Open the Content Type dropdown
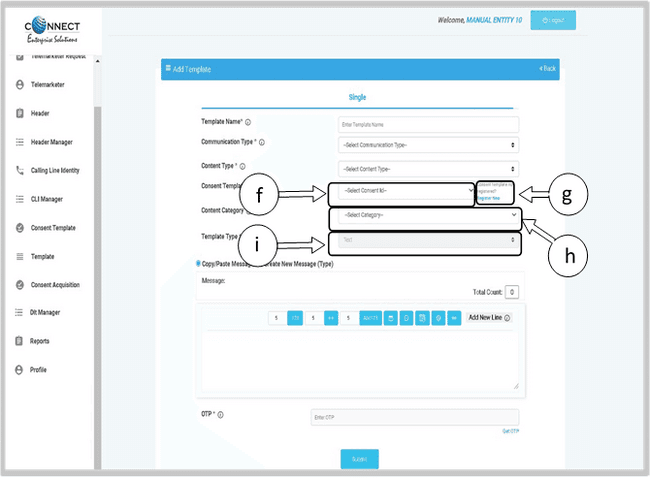This screenshot has height=478, width=650. coord(428,169)
